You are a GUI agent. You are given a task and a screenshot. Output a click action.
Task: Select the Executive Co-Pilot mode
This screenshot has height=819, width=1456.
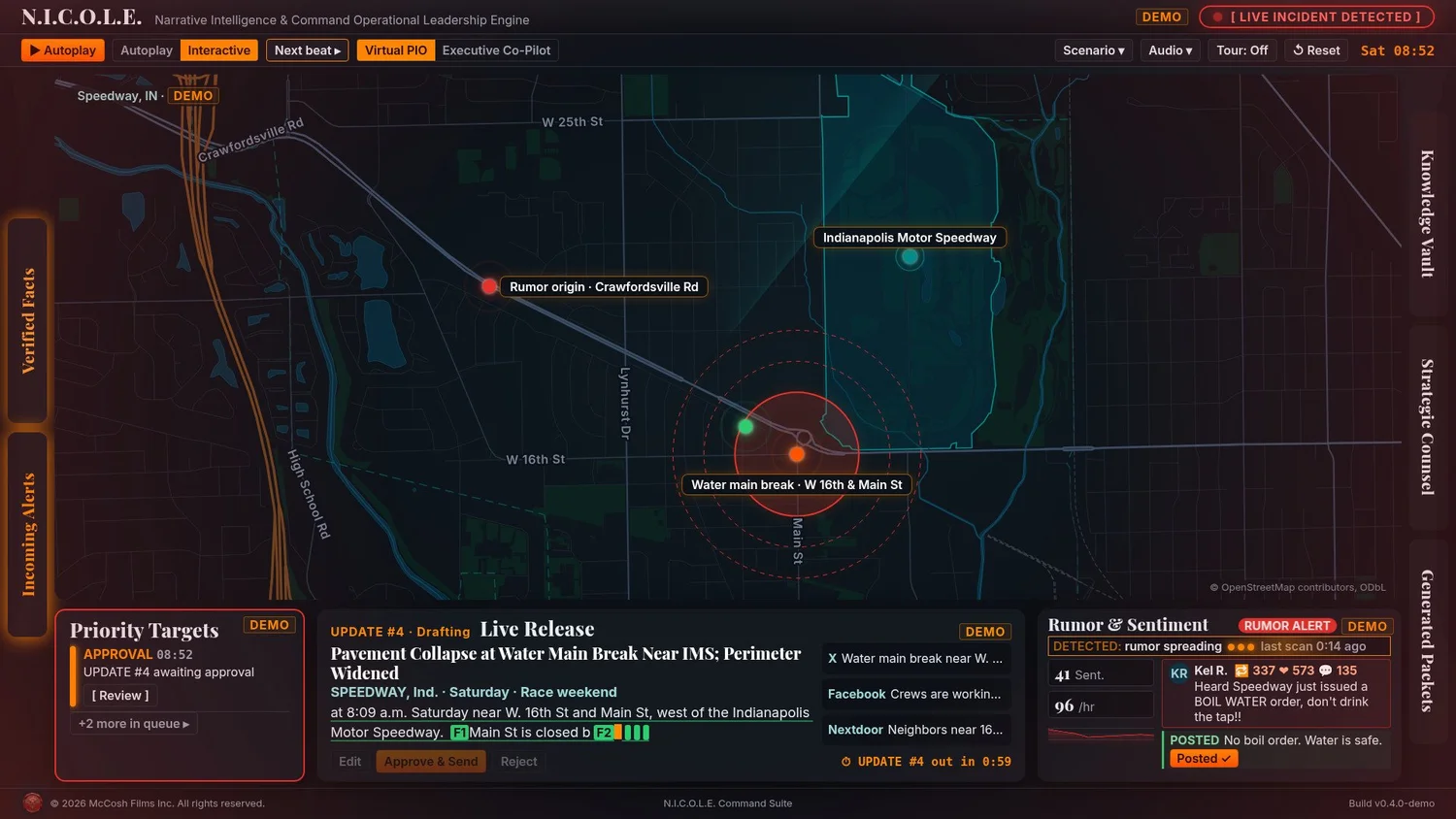point(496,50)
